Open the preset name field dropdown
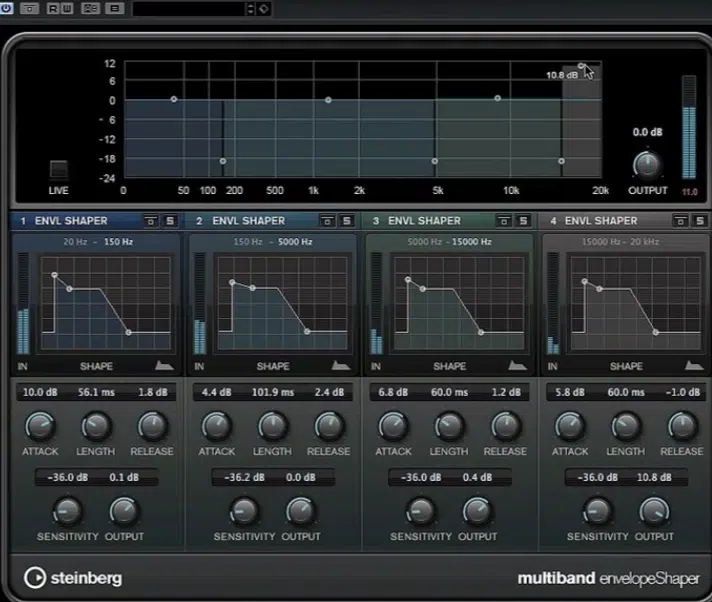The height and width of the screenshot is (602, 712). click(x=189, y=9)
